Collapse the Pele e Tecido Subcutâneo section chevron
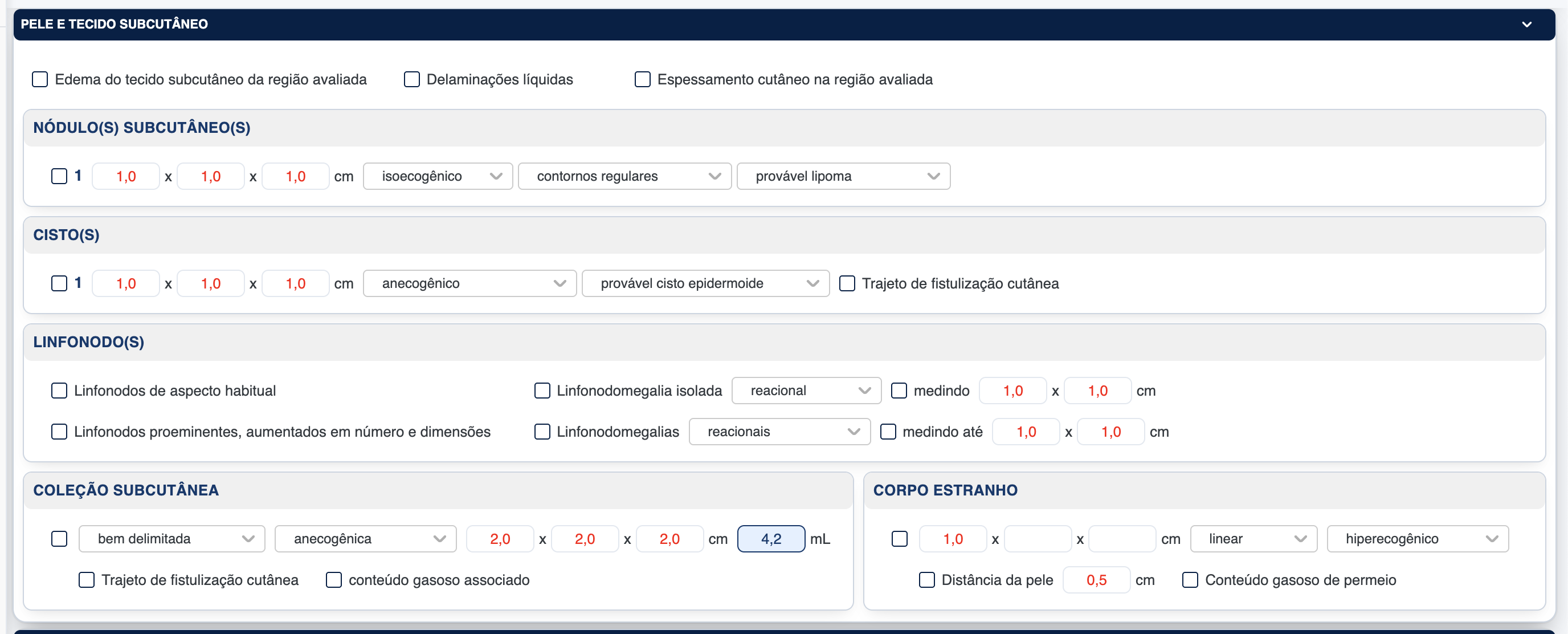The width and height of the screenshot is (1568, 634). click(1526, 25)
